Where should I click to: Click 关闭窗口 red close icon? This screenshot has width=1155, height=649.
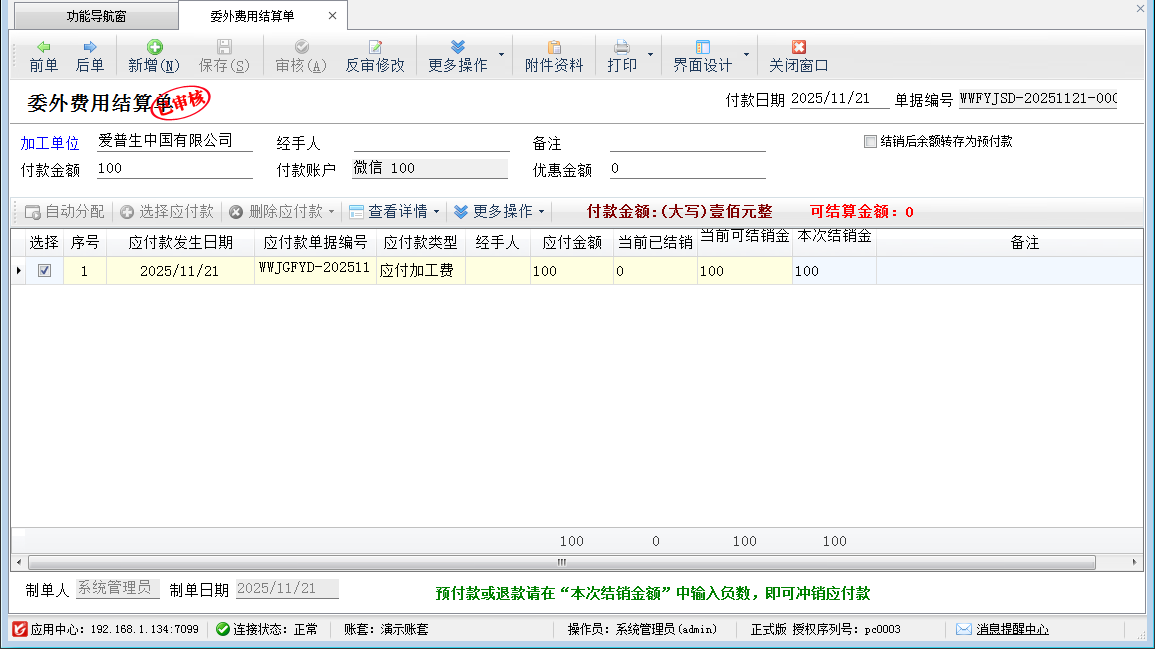click(x=798, y=47)
